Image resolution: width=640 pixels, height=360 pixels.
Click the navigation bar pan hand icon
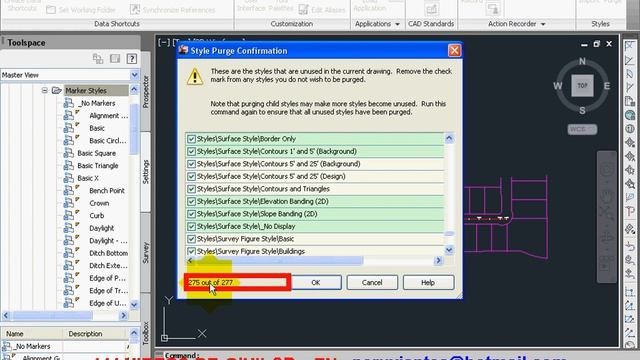607,196
